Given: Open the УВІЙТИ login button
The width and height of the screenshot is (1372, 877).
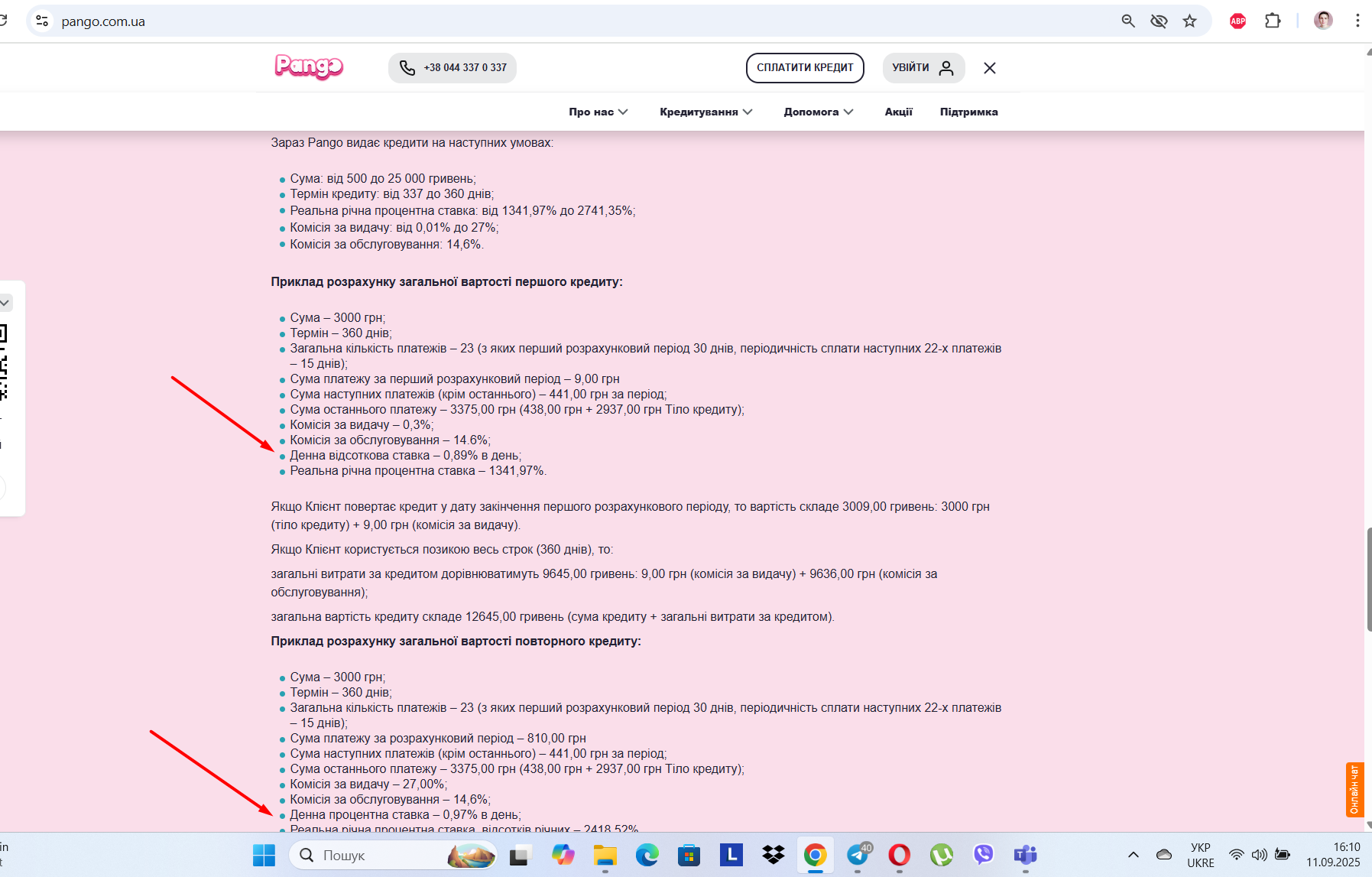Looking at the screenshot, I should (923, 68).
